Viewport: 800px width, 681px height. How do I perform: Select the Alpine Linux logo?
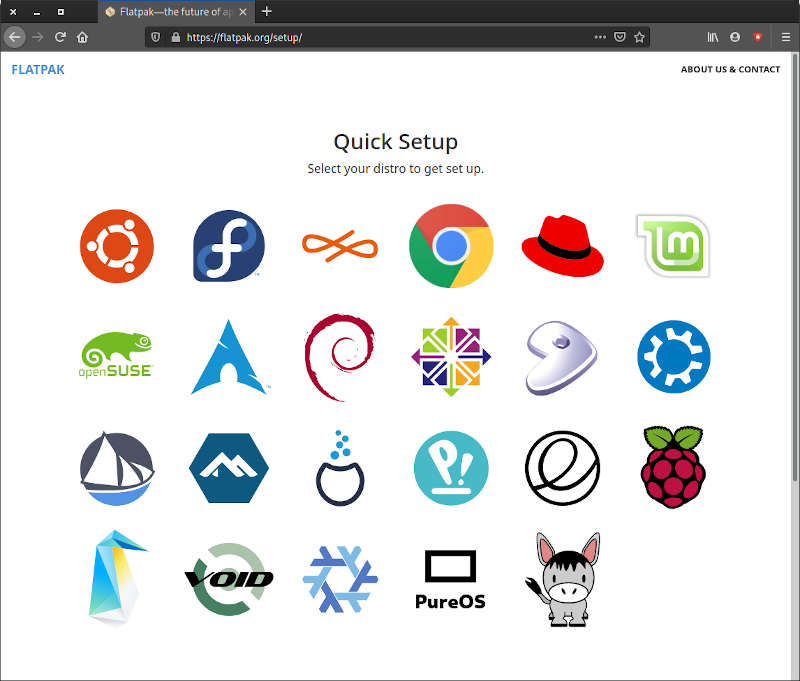click(x=228, y=467)
